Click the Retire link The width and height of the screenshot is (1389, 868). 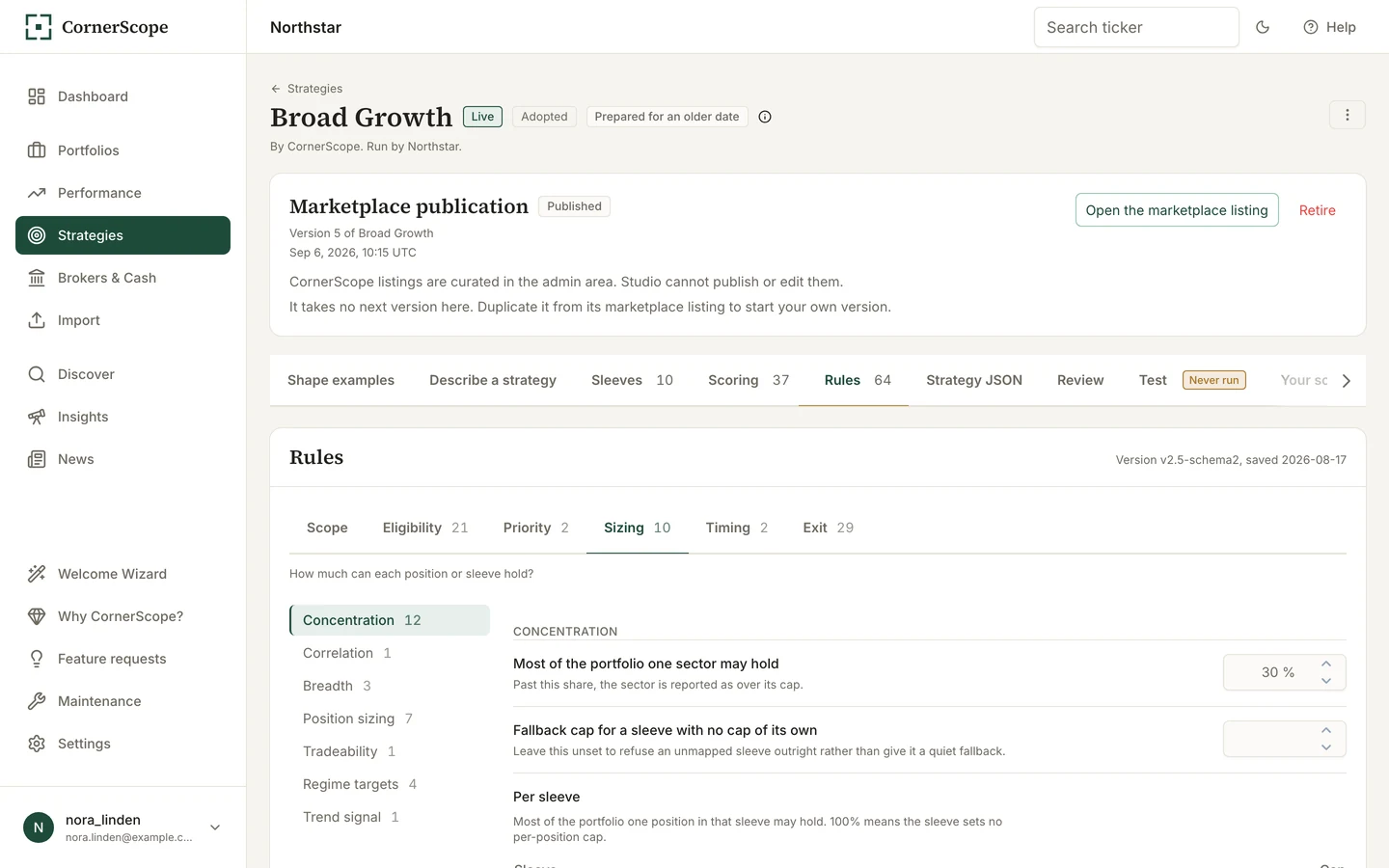[x=1318, y=210]
